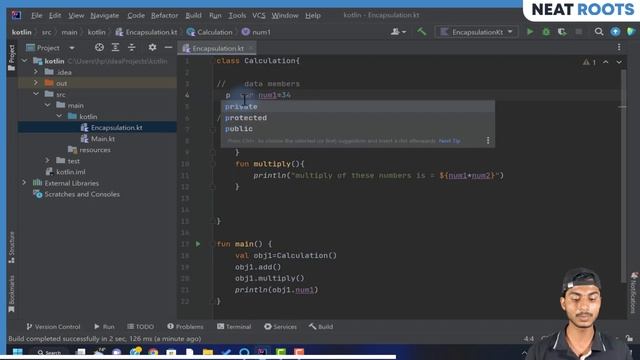Click Run with Coverage icon
The height and width of the screenshot is (360, 640).
562,32
